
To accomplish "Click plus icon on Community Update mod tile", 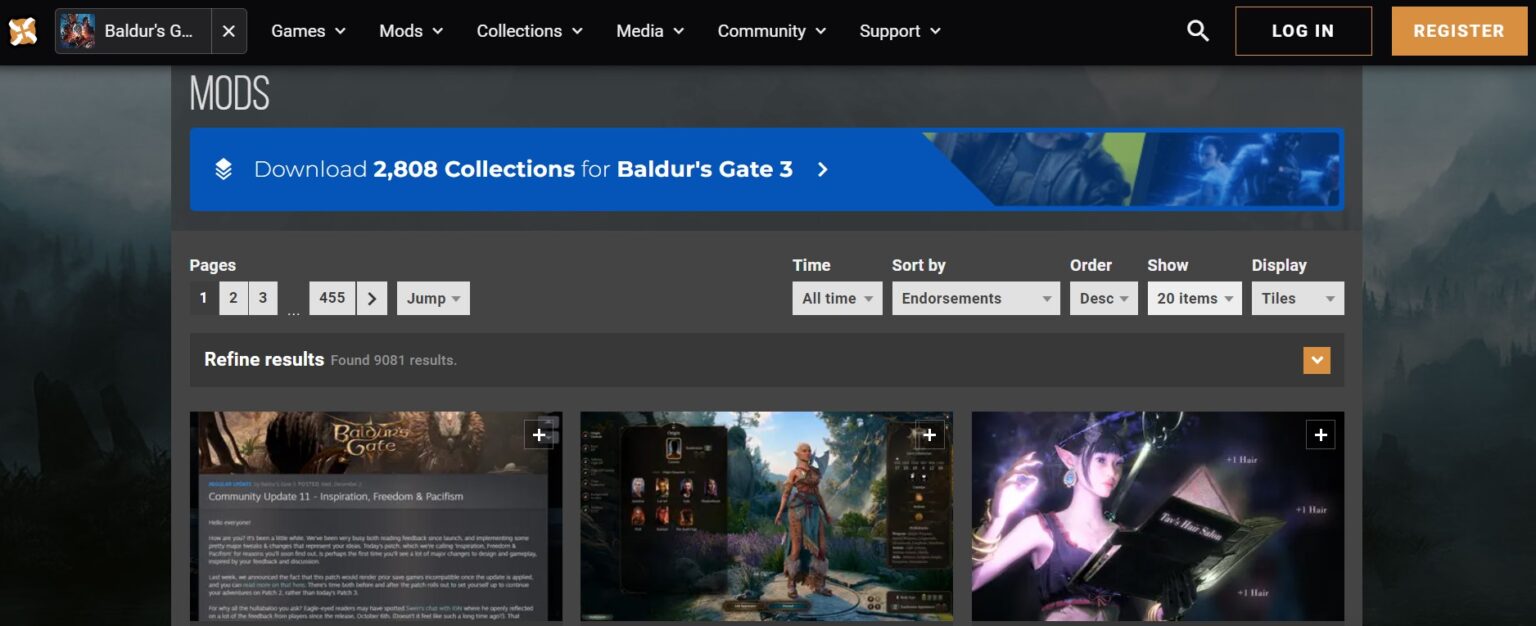I will coord(539,434).
